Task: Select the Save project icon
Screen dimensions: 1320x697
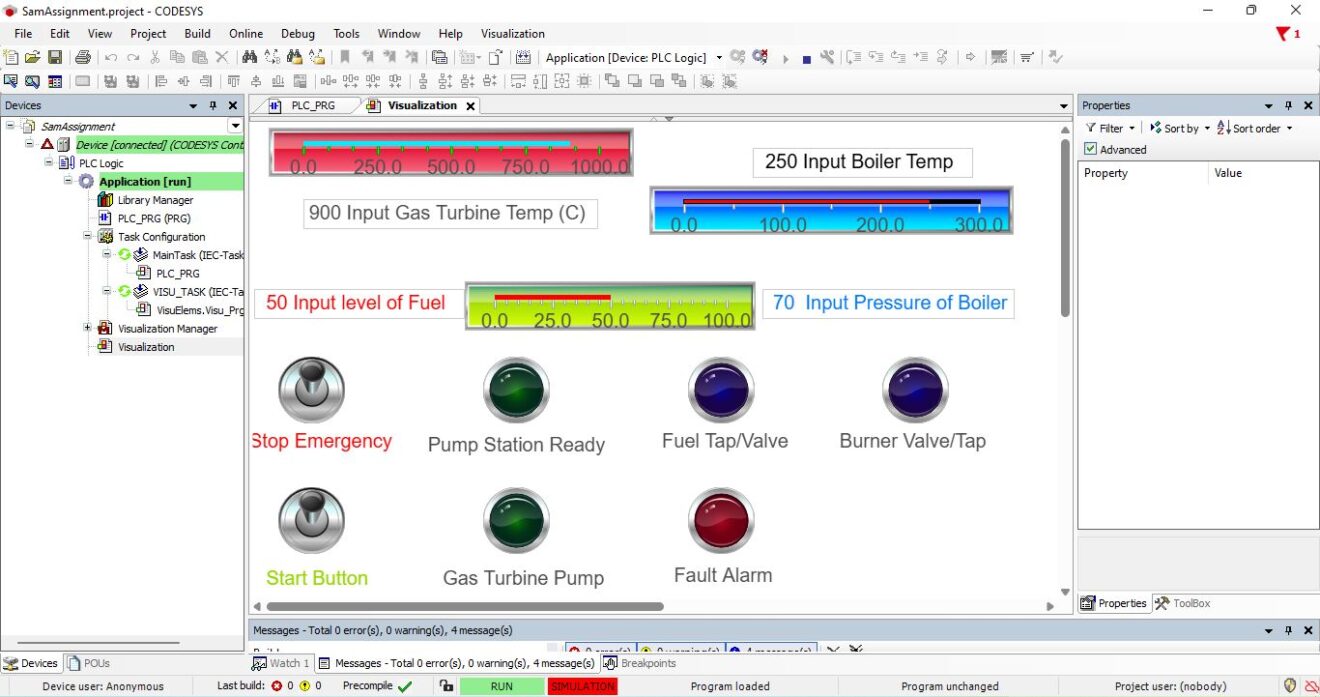Action: click(x=55, y=57)
